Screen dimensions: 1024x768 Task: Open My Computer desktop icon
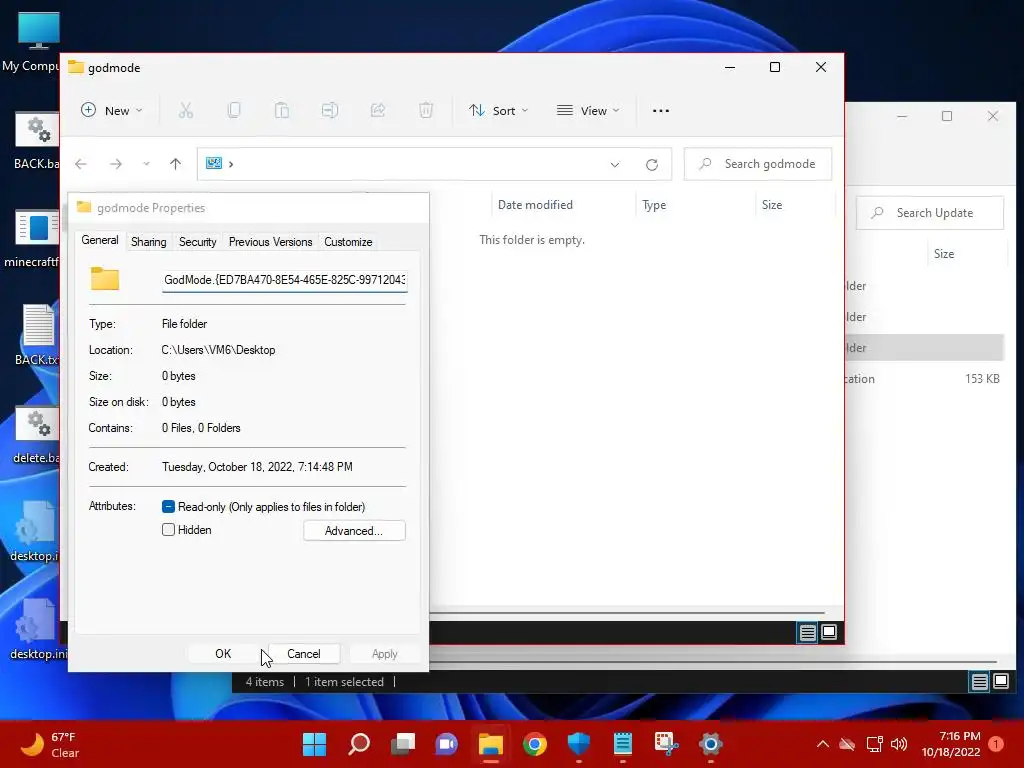pyautogui.click(x=33, y=41)
